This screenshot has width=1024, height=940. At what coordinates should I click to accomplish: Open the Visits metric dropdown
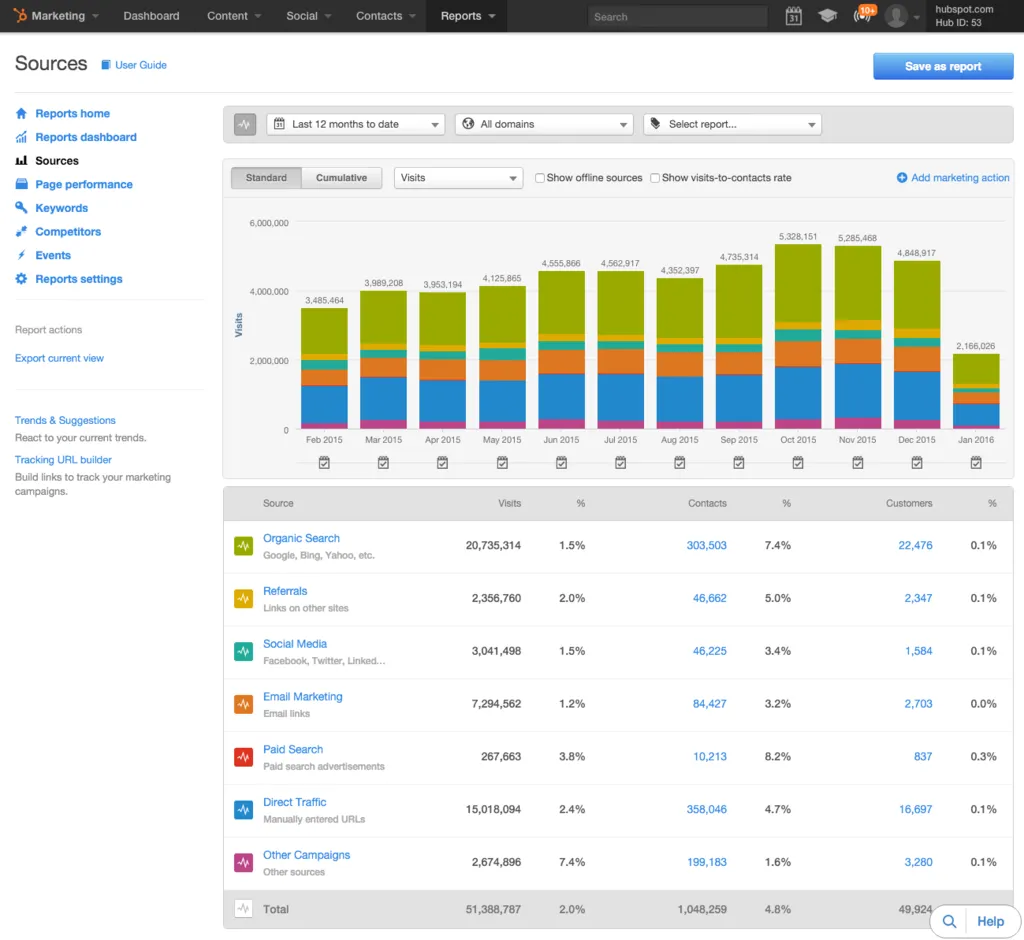coord(458,178)
